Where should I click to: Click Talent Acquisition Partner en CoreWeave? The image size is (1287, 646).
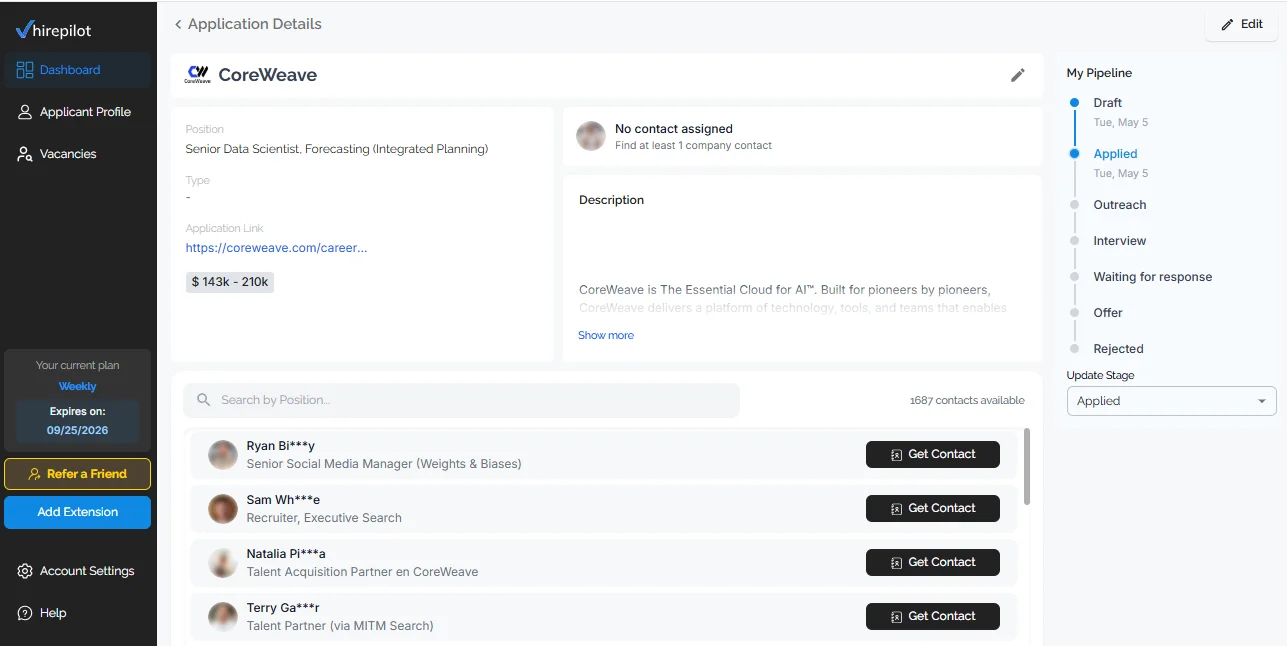tap(362, 572)
